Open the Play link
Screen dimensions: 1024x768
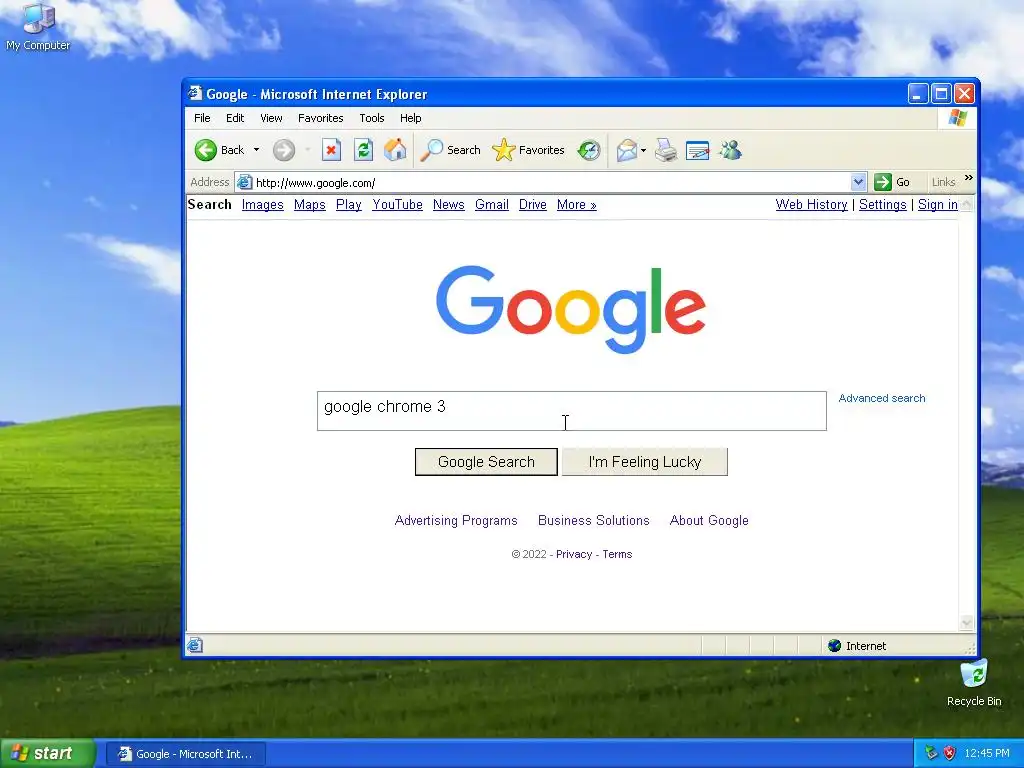pos(349,204)
